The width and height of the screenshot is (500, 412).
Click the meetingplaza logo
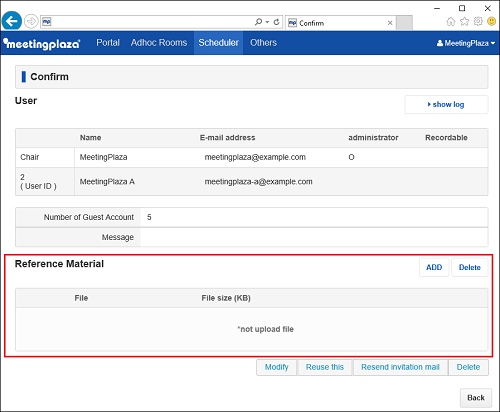[42, 43]
